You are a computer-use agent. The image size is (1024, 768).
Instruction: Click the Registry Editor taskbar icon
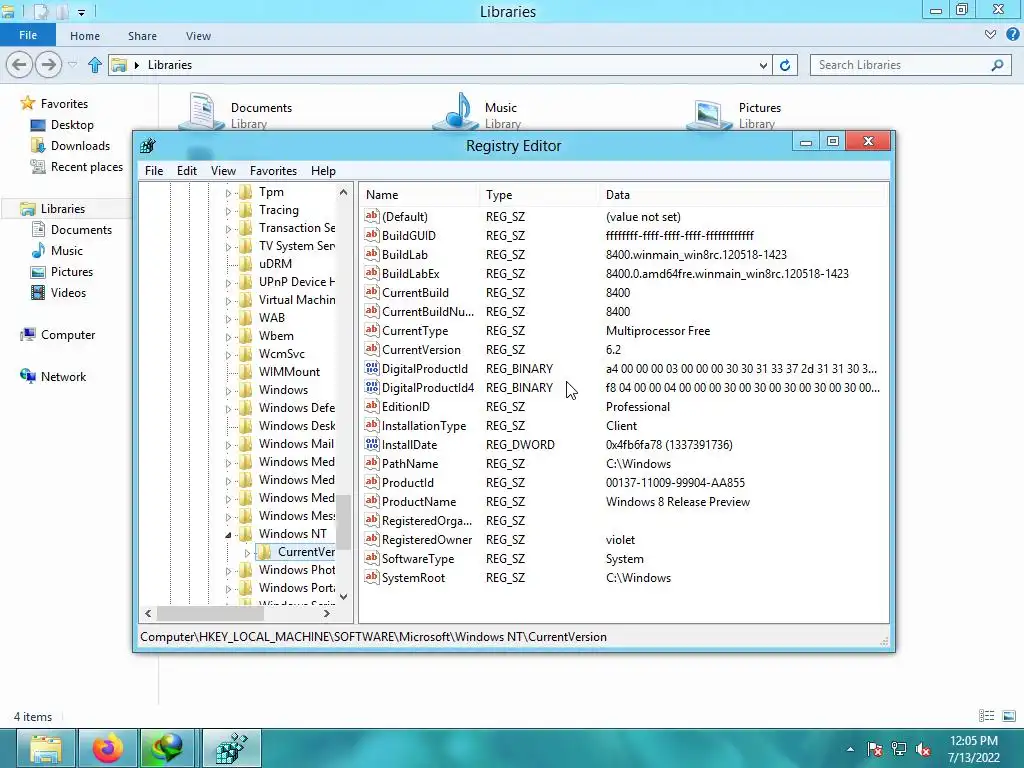(x=231, y=748)
